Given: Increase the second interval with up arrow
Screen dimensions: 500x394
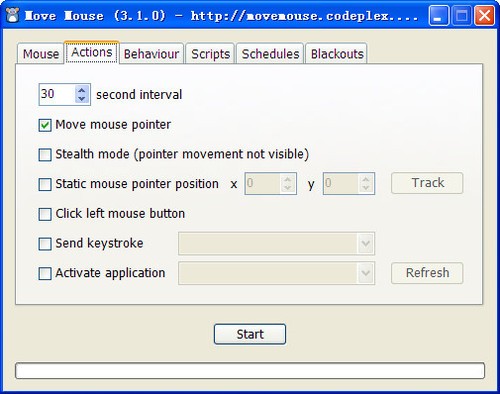Looking at the screenshot, I should (82, 90).
